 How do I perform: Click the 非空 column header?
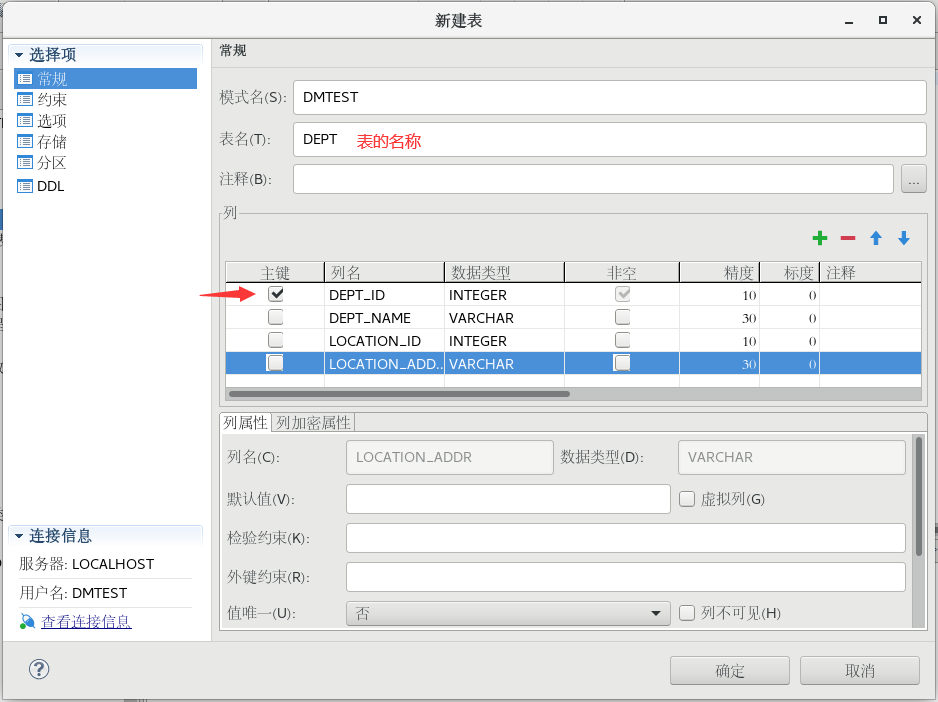point(622,273)
